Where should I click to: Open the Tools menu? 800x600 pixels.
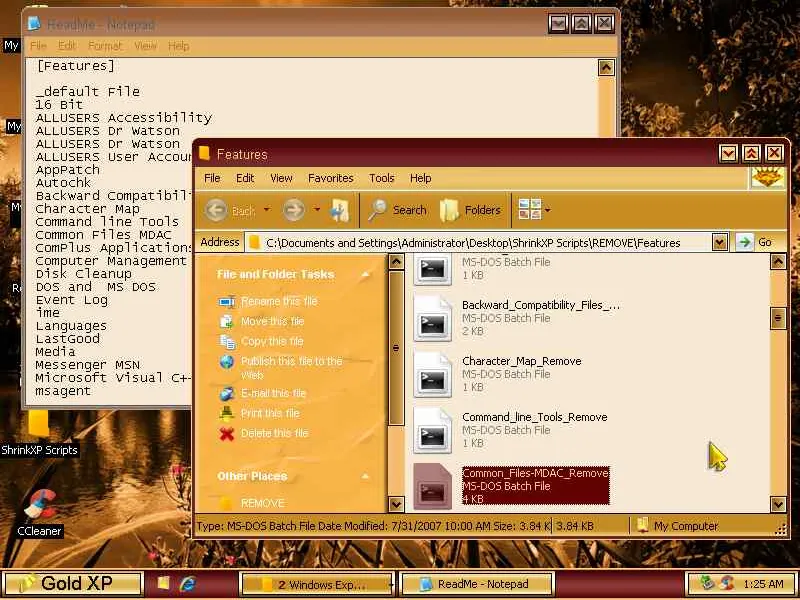tap(382, 178)
